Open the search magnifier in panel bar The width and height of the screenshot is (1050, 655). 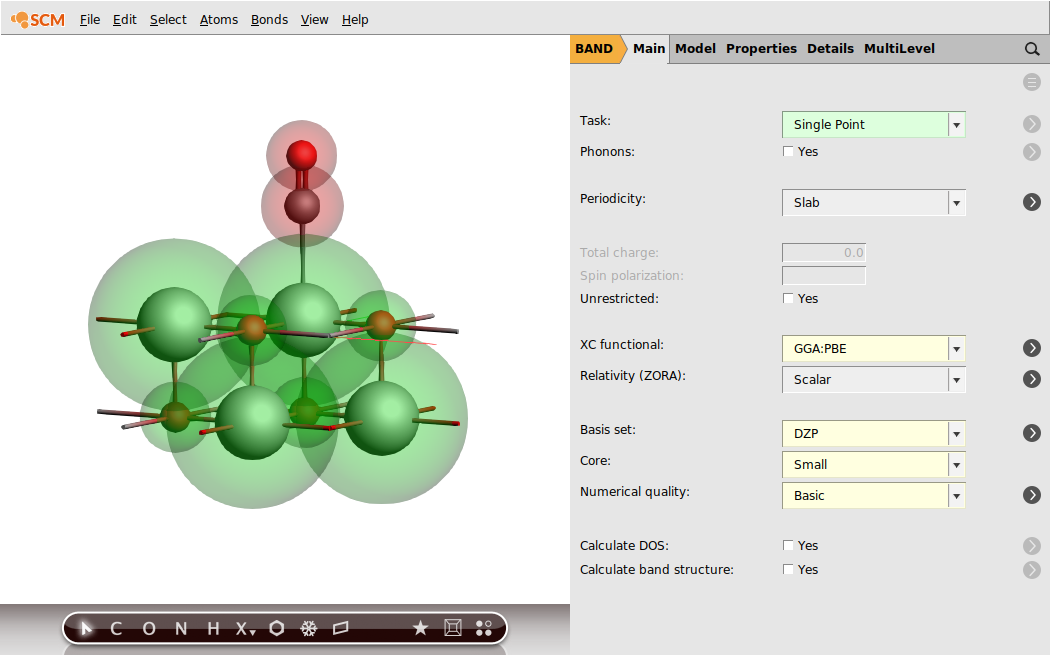(1032, 49)
